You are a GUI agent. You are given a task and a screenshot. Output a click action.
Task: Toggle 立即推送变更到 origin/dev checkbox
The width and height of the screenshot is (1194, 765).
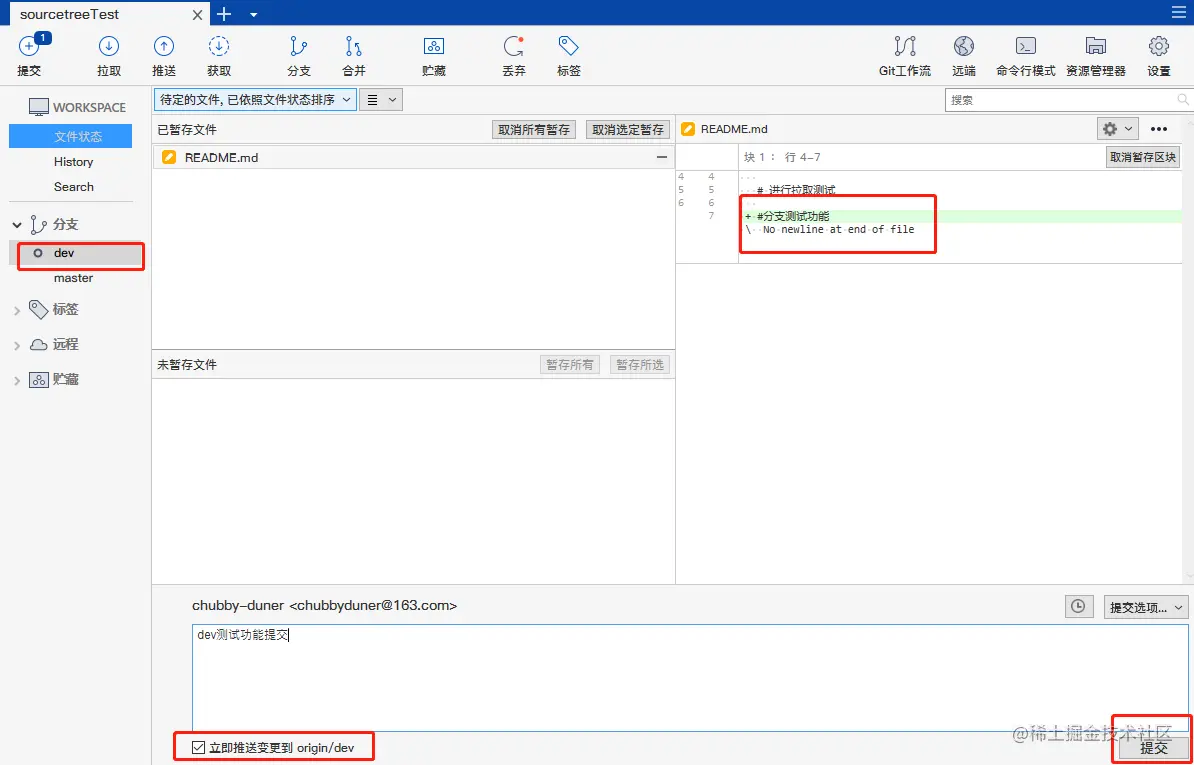[199, 747]
